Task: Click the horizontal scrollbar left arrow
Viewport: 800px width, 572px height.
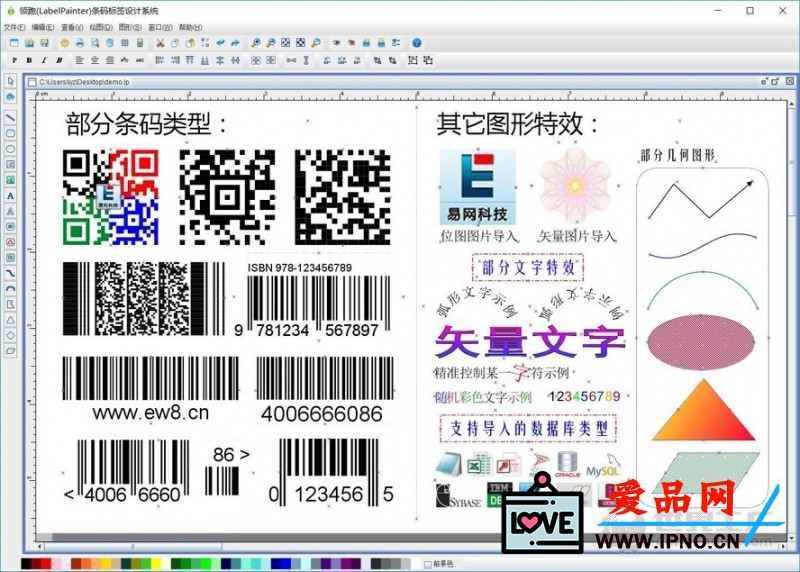Action: (x=40, y=546)
